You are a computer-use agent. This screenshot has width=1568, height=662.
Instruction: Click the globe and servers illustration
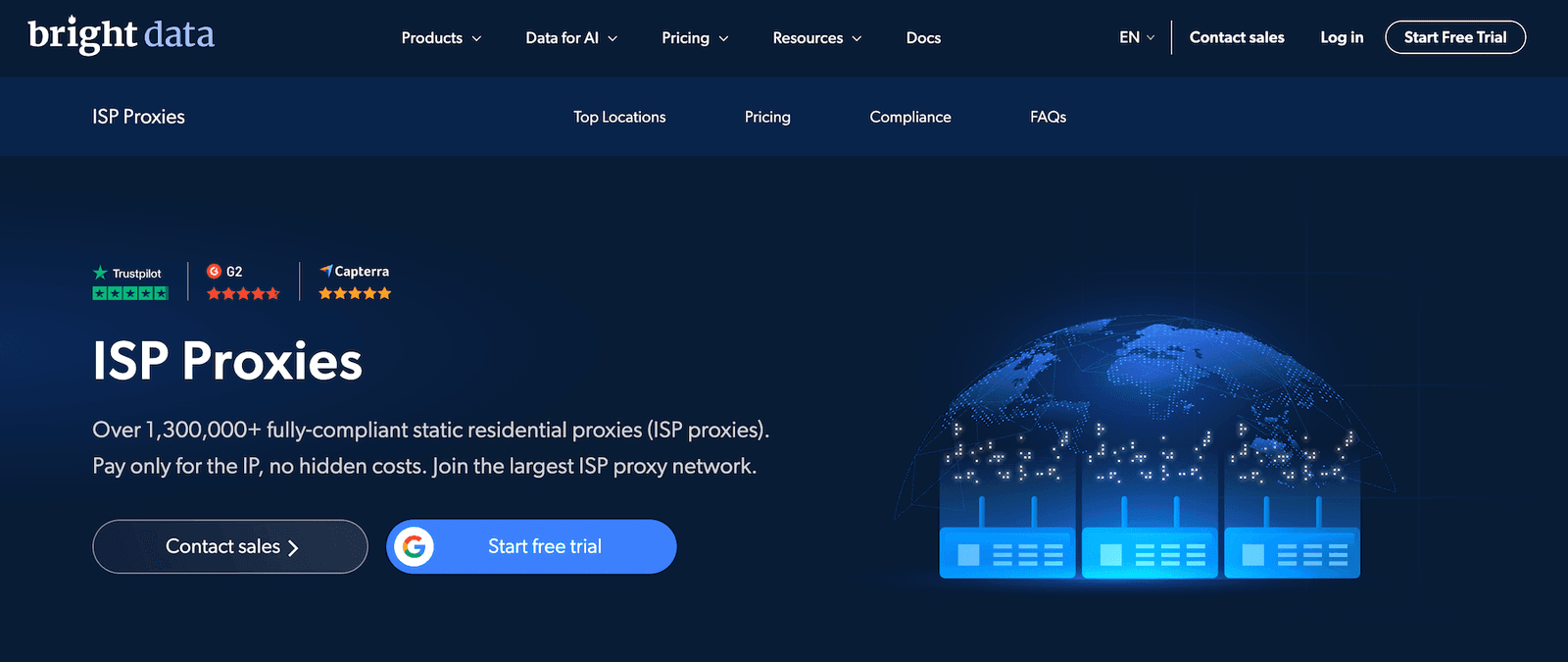[x=1147, y=449]
